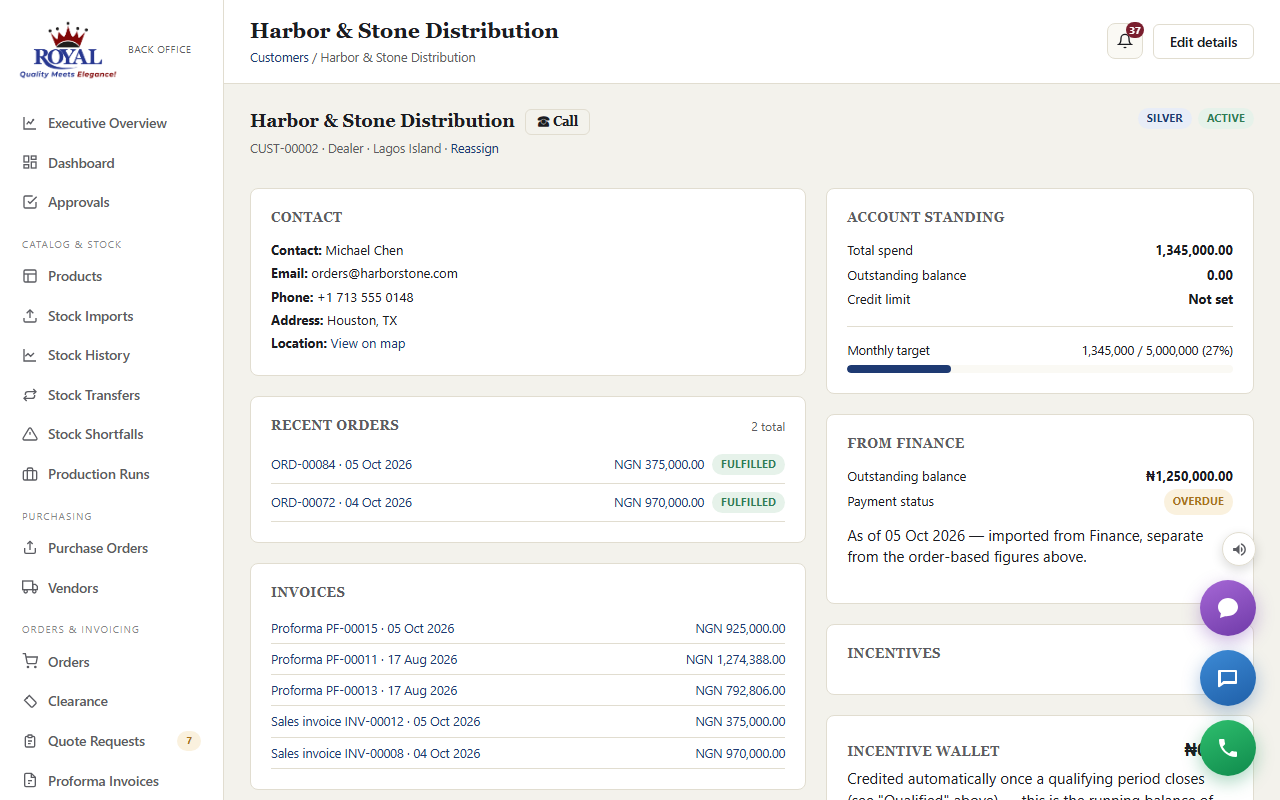Click the email orders@harborstone.com

[384, 274]
